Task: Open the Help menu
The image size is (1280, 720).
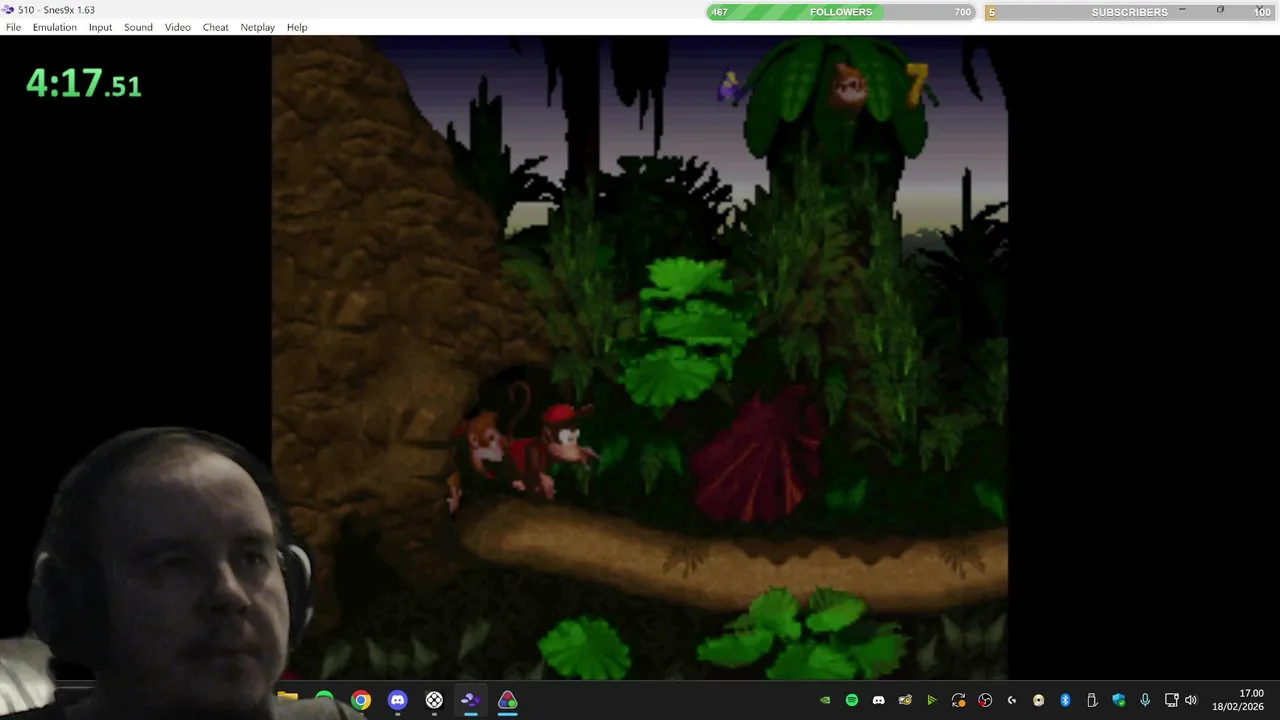Action: point(297,27)
